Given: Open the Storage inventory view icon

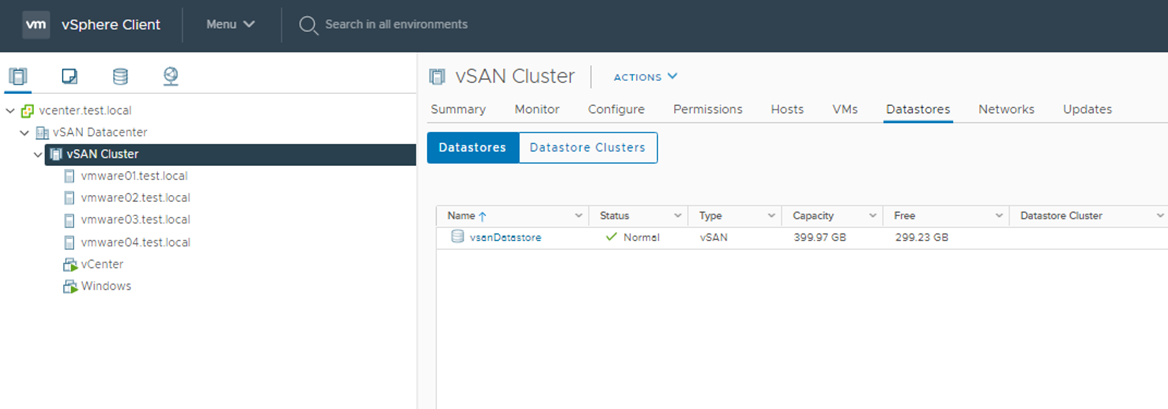Looking at the screenshot, I should 120,76.
